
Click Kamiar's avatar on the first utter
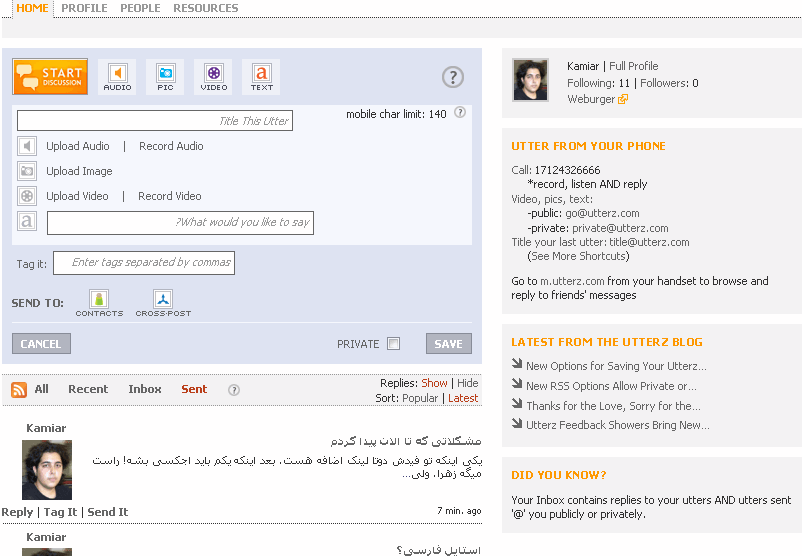pyautogui.click(x=47, y=470)
